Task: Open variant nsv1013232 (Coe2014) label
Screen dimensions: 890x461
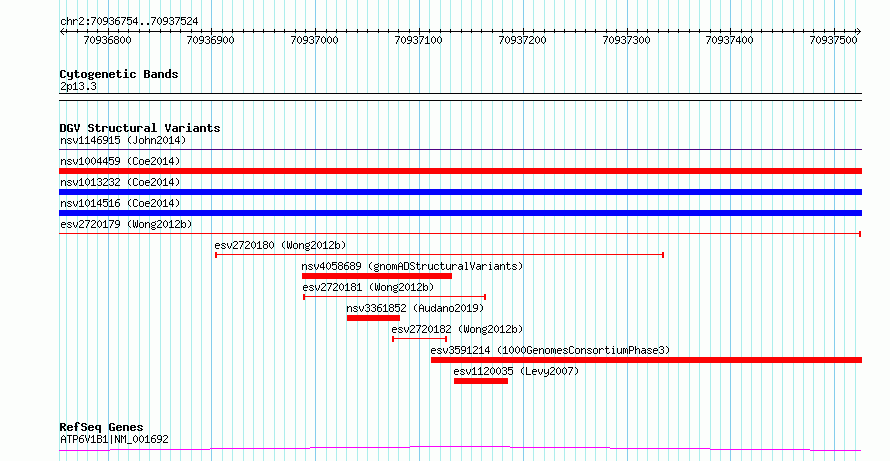Action: point(120,182)
